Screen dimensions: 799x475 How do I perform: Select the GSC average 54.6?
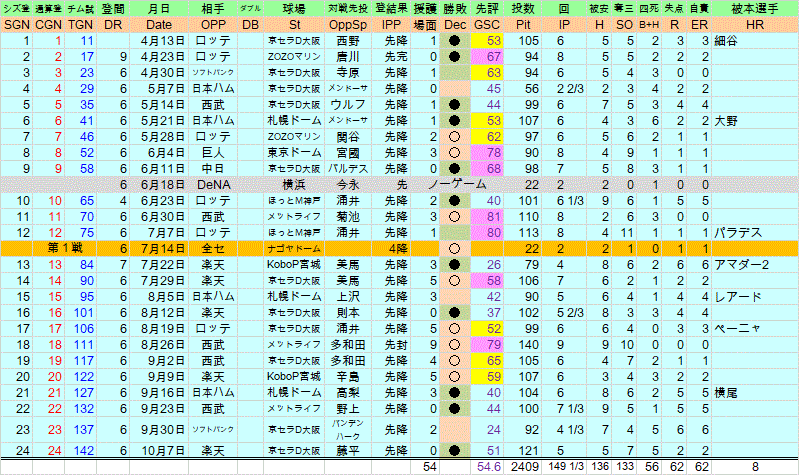pos(487,467)
